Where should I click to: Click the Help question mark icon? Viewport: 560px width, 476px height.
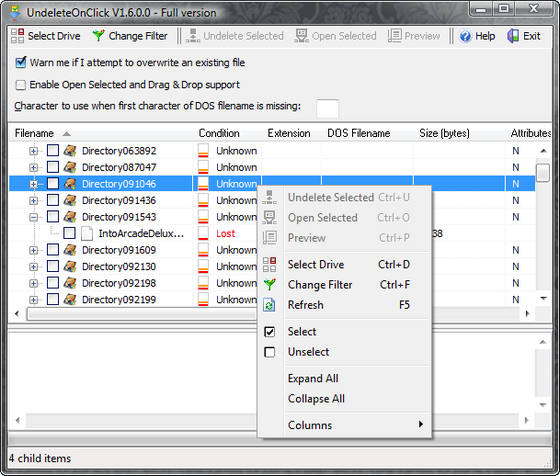(465, 36)
